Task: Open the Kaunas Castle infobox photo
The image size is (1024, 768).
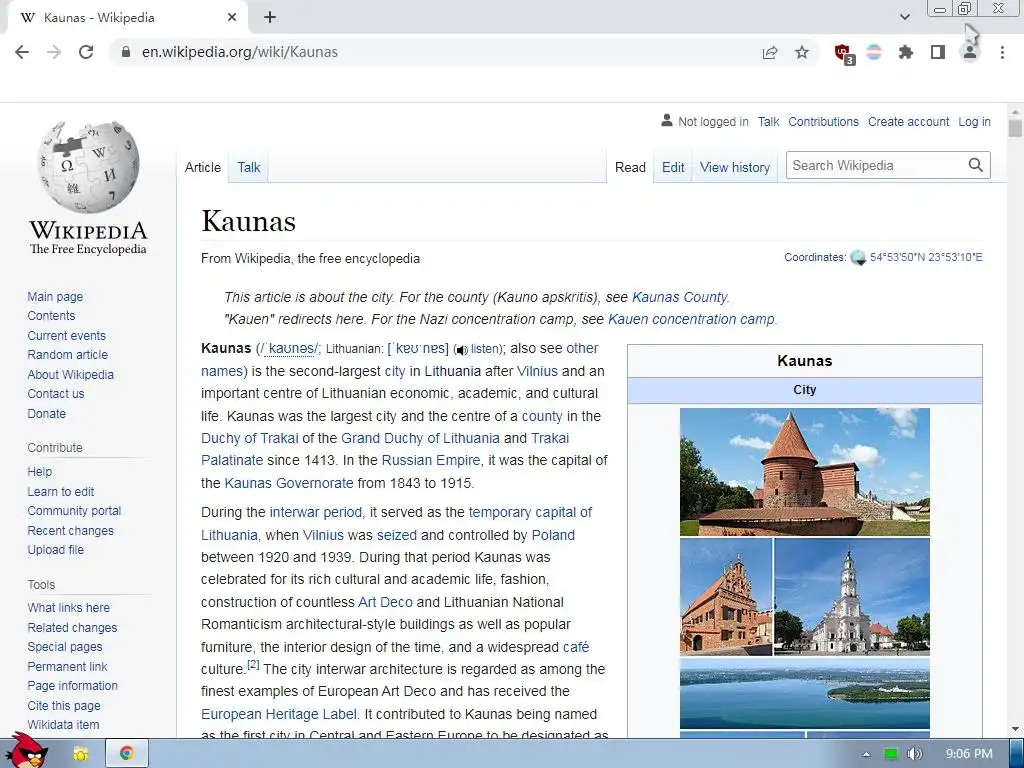Action: pyautogui.click(x=805, y=472)
